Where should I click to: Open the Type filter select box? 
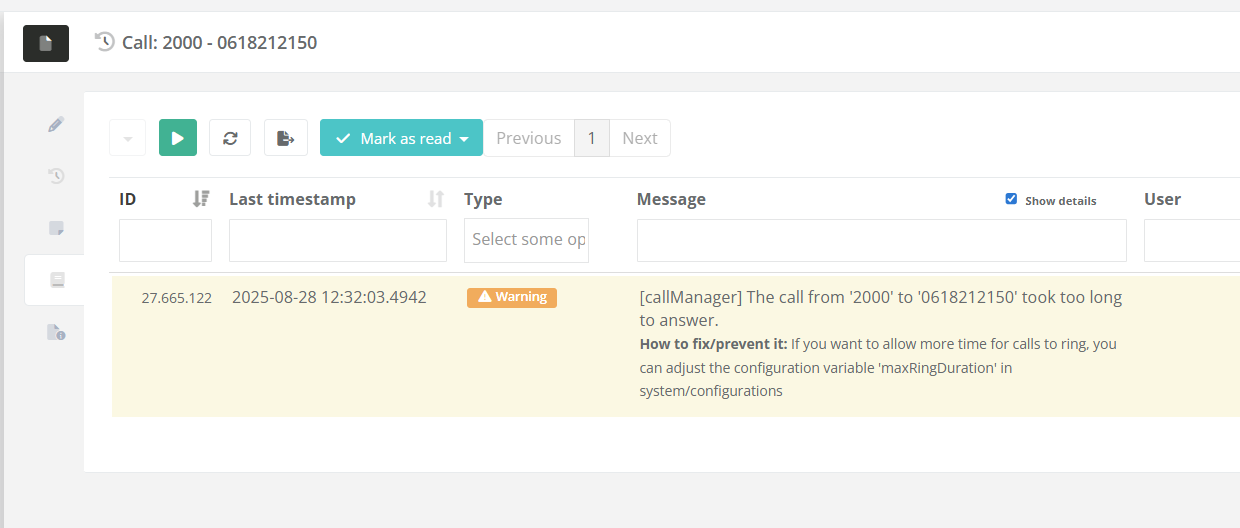[x=526, y=240]
